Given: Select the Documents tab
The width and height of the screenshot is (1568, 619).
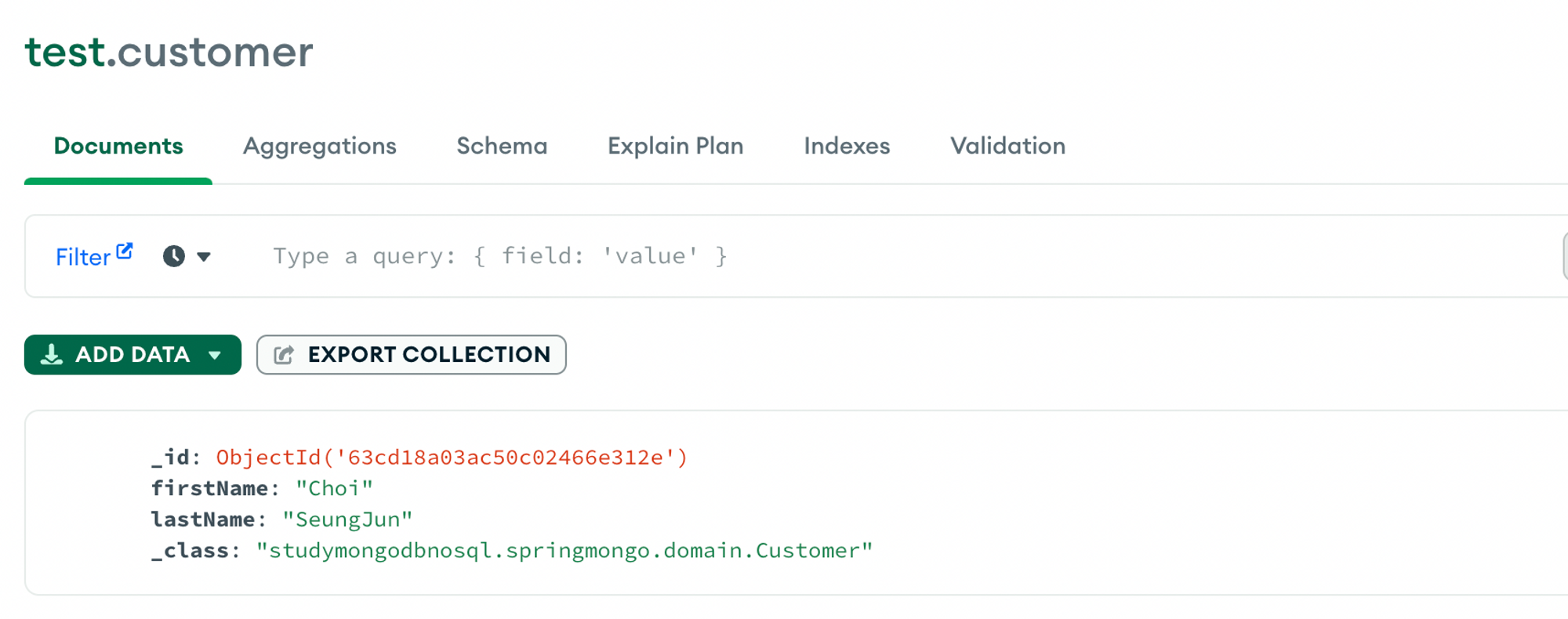Looking at the screenshot, I should pyautogui.click(x=118, y=146).
